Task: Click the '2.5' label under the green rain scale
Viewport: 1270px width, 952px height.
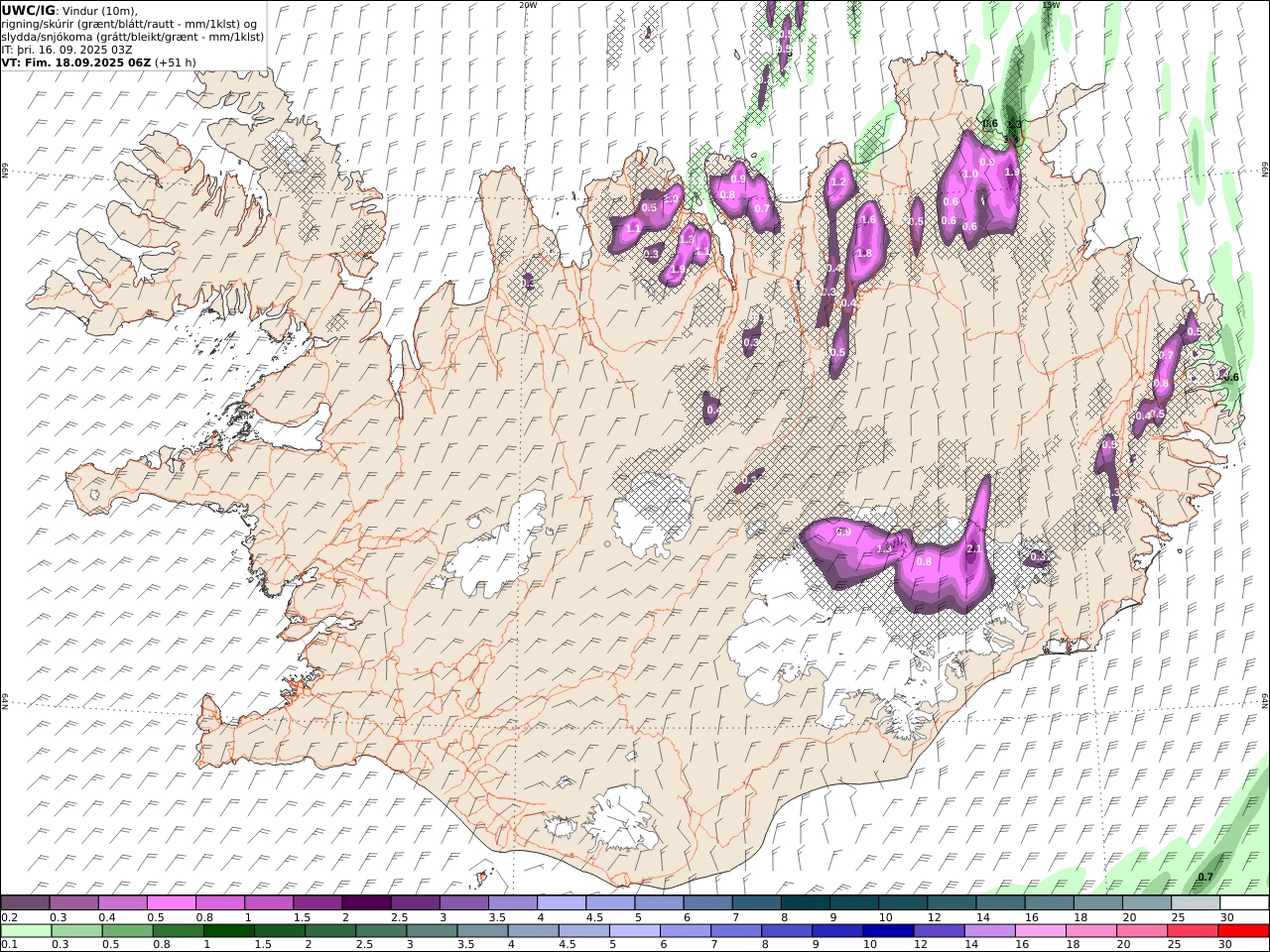Action: 364,945
